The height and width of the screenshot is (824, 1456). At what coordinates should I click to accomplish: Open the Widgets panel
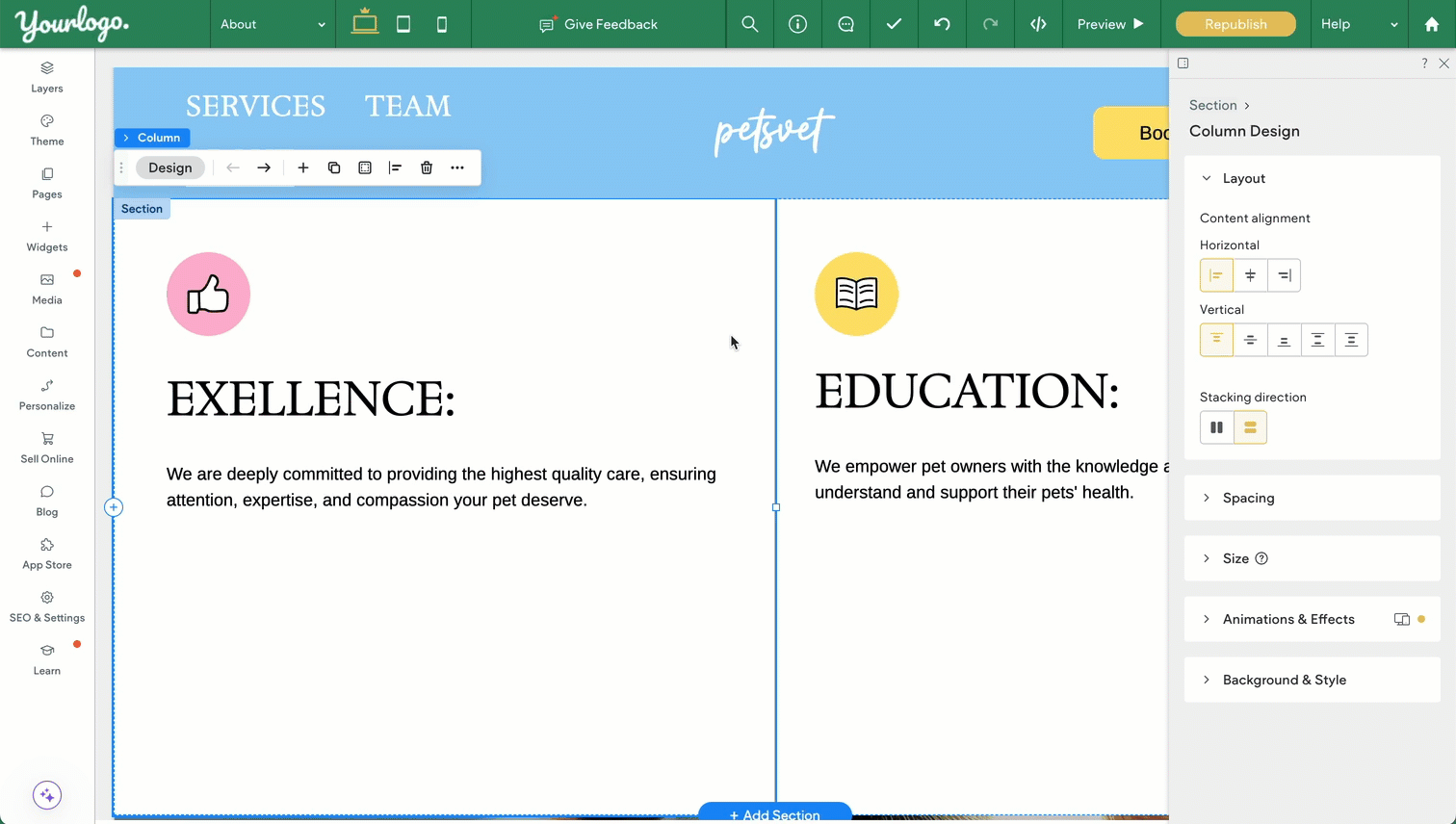[46, 236]
